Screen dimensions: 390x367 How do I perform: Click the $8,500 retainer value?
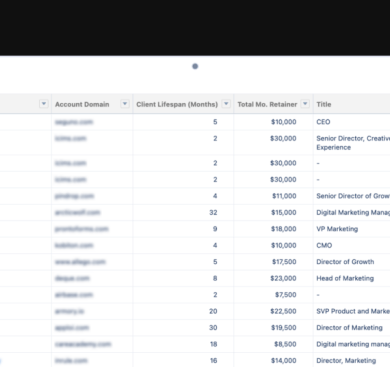[x=285, y=344]
